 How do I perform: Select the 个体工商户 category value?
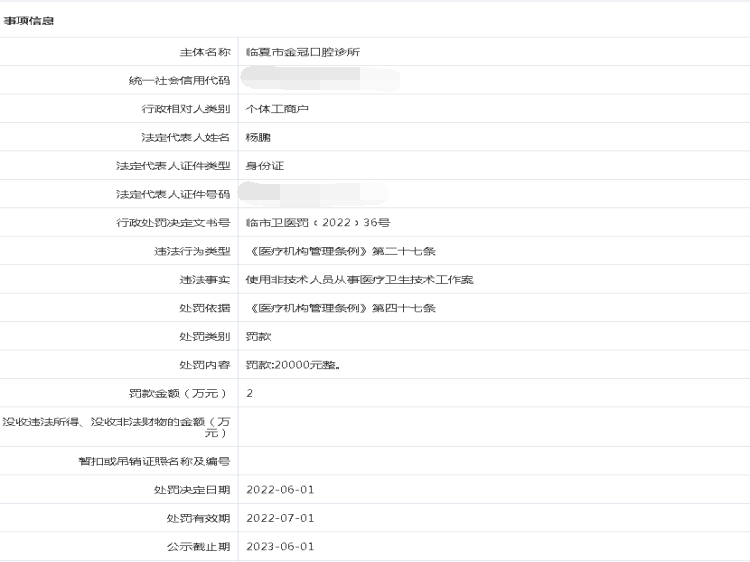277,109
